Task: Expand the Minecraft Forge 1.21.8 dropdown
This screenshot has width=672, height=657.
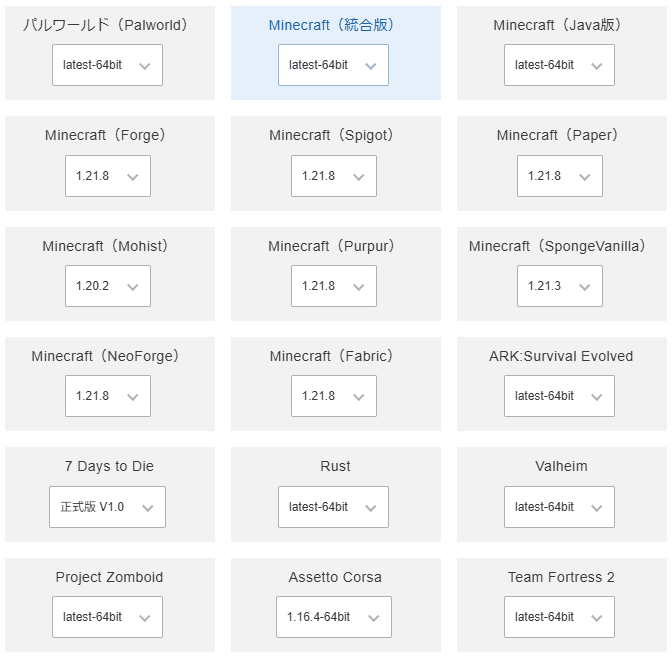Action: click(x=108, y=176)
